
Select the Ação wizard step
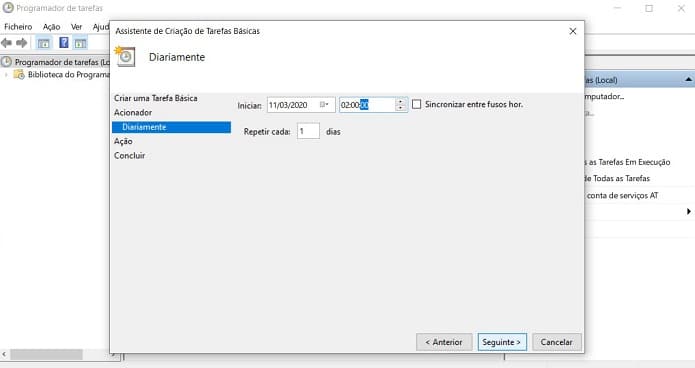[123, 141]
